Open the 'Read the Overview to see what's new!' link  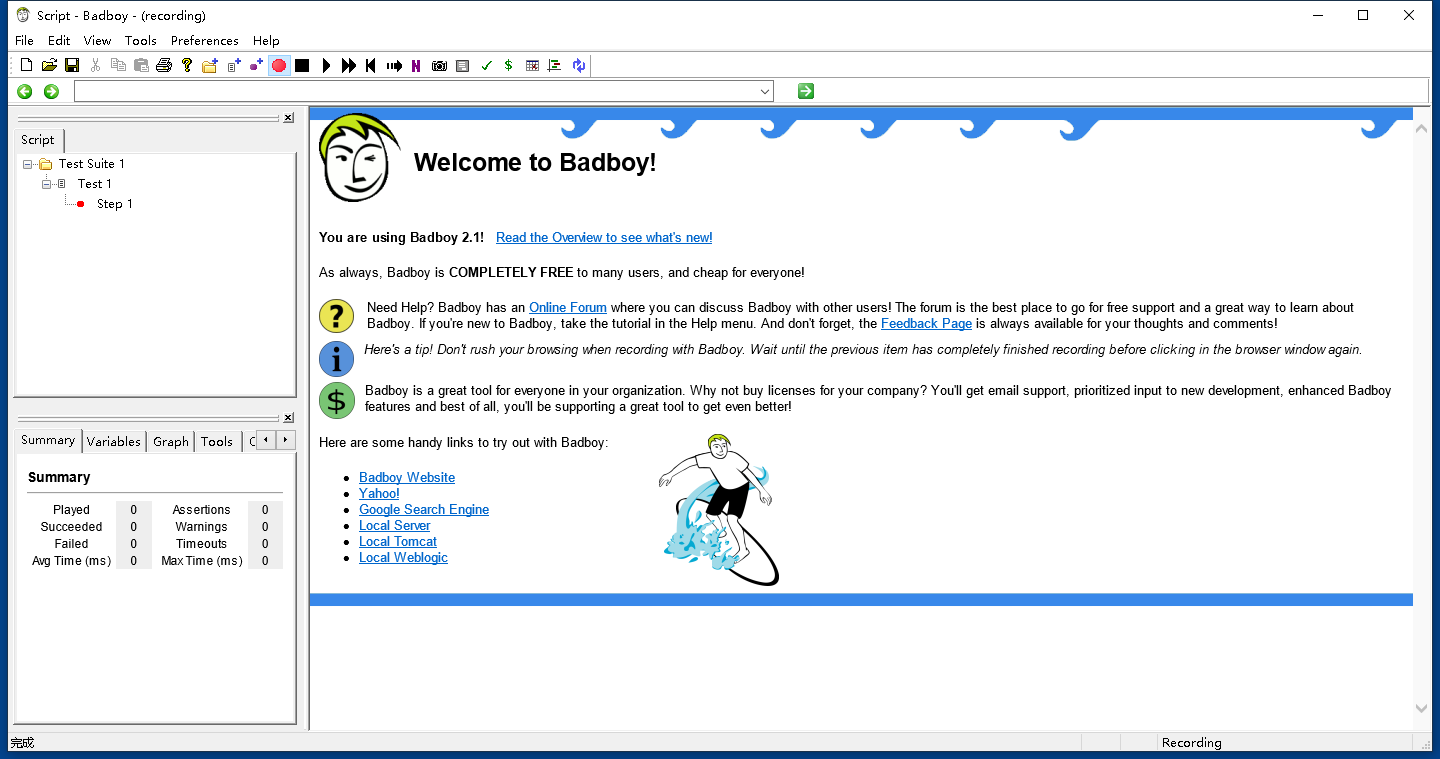pos(604,238)
